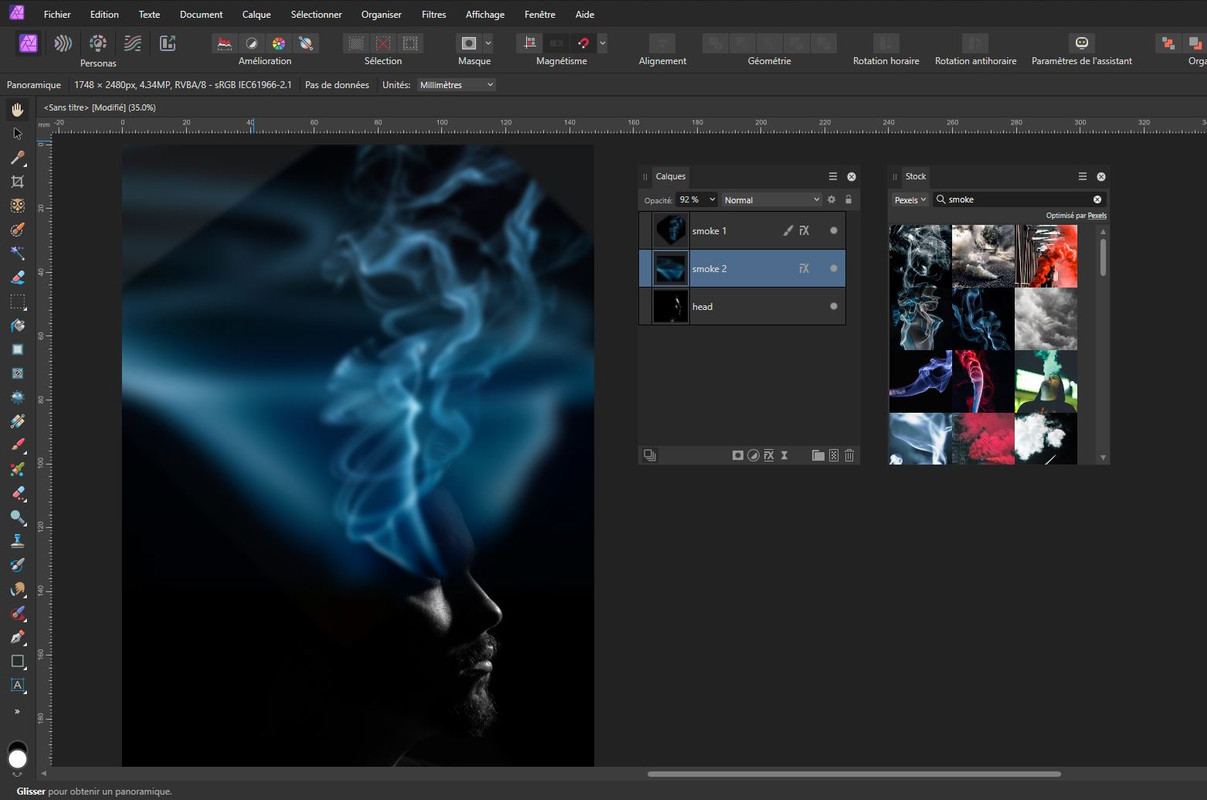Open the Pexels stock source dropdown
Image resolution: width=1207 pixels, height=800 pixels.
pyautogui.click(x=909, y=200)
